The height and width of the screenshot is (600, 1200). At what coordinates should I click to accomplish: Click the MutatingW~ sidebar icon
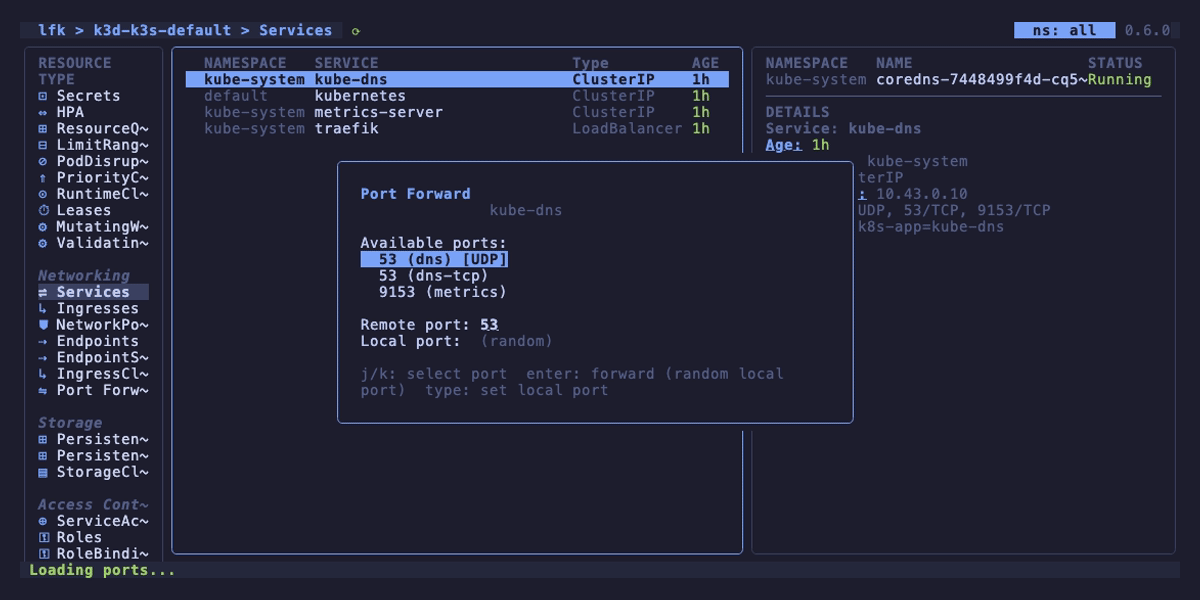coord(43,227)
